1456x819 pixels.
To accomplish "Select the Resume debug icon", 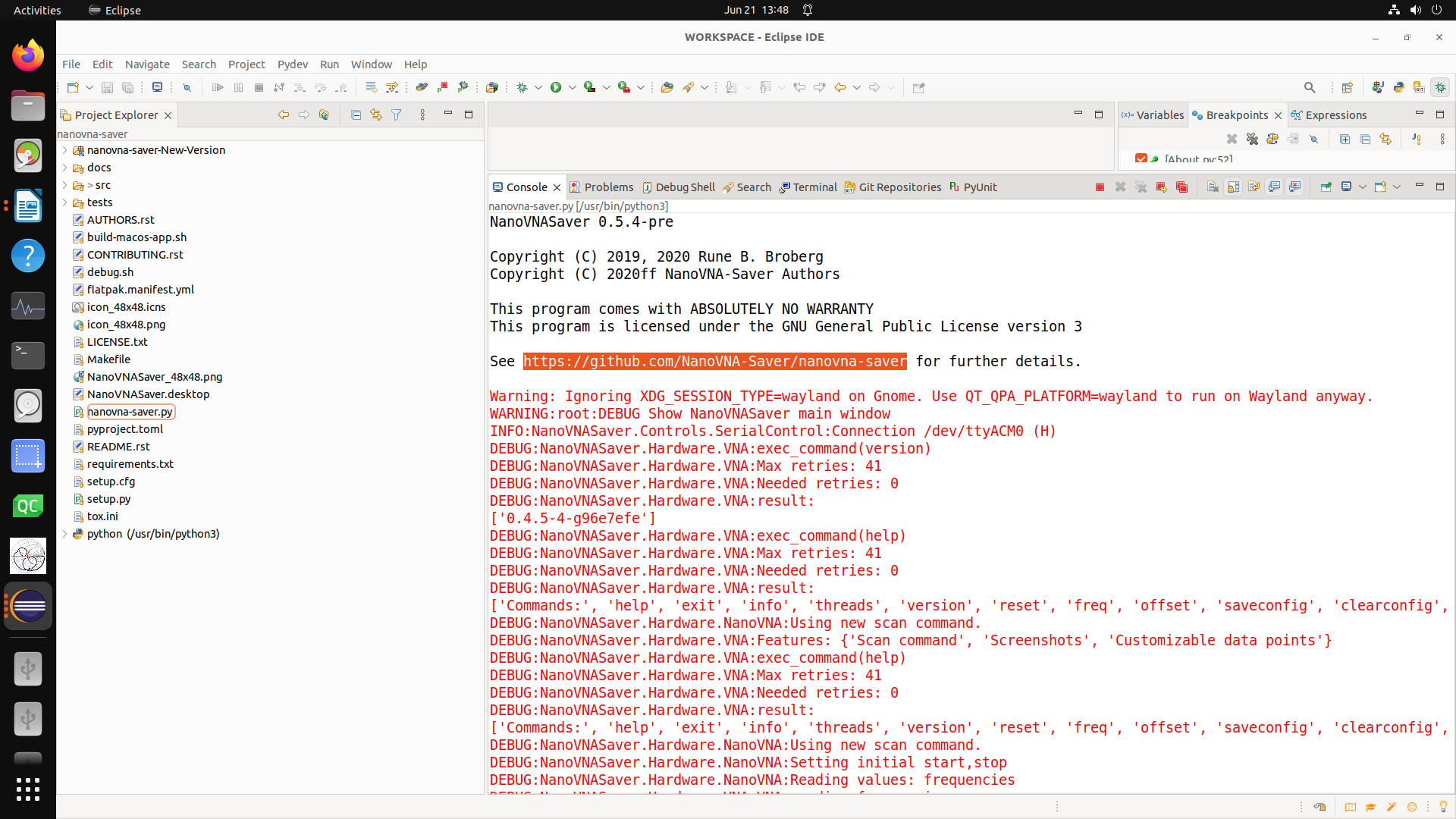I will click(x=218, y=87).
